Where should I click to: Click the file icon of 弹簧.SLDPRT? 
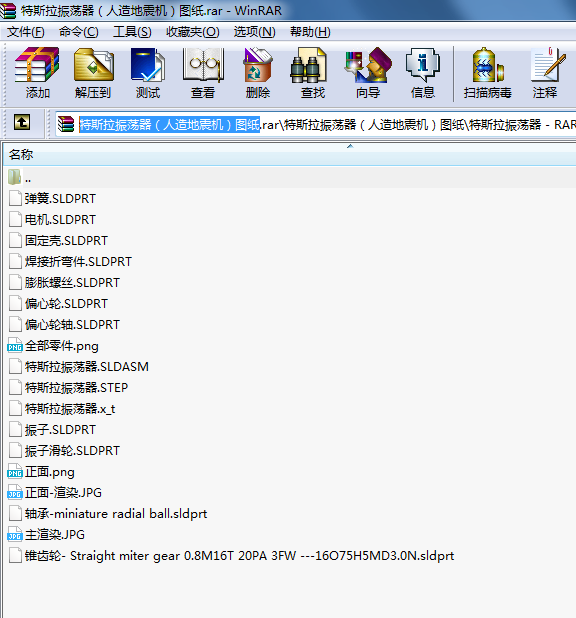[15, 198]
